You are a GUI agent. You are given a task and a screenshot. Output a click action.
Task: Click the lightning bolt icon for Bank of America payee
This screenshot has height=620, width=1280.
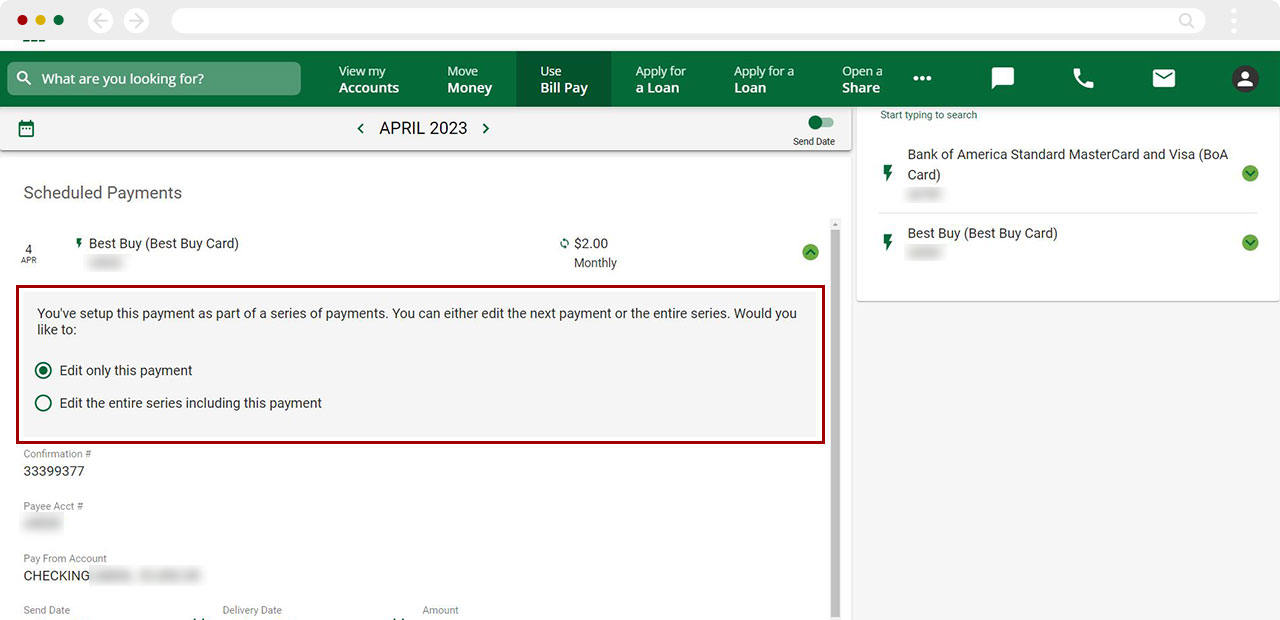(x=887, y=174)
